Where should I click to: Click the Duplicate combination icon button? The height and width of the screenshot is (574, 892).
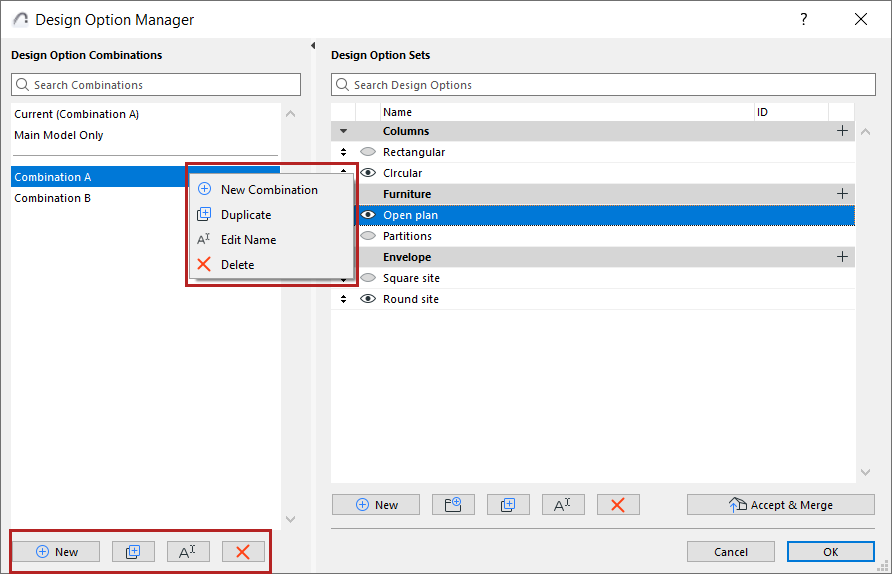pos(133,551)
